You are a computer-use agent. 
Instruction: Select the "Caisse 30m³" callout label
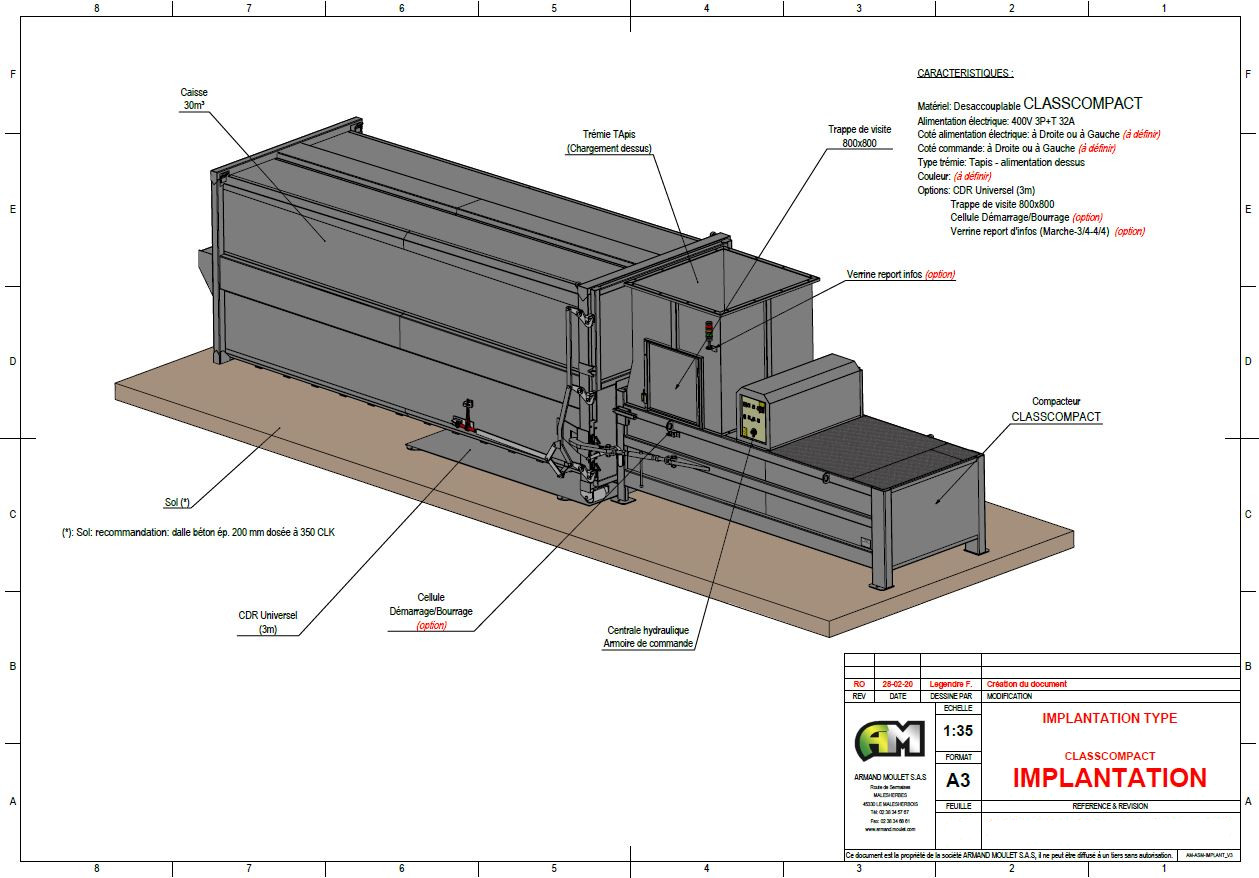pyautogui.click(x=195, y=98)
